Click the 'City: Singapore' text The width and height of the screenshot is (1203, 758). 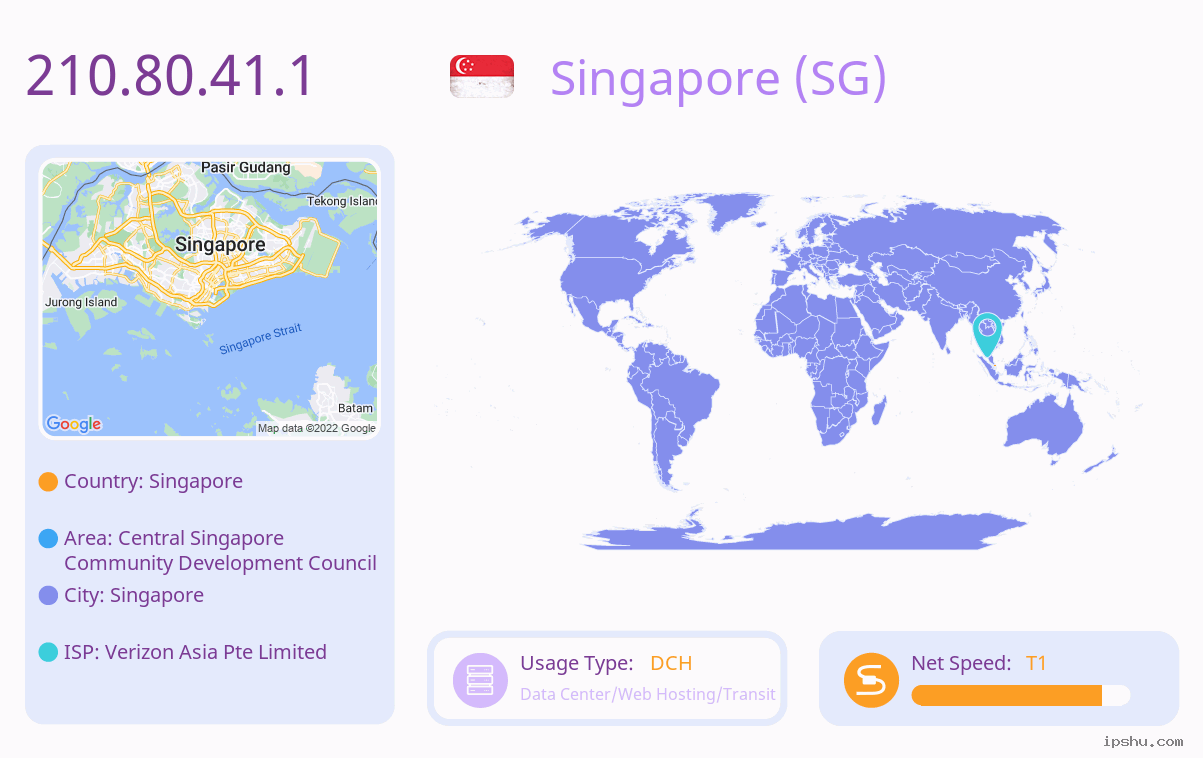click(134, 595)
